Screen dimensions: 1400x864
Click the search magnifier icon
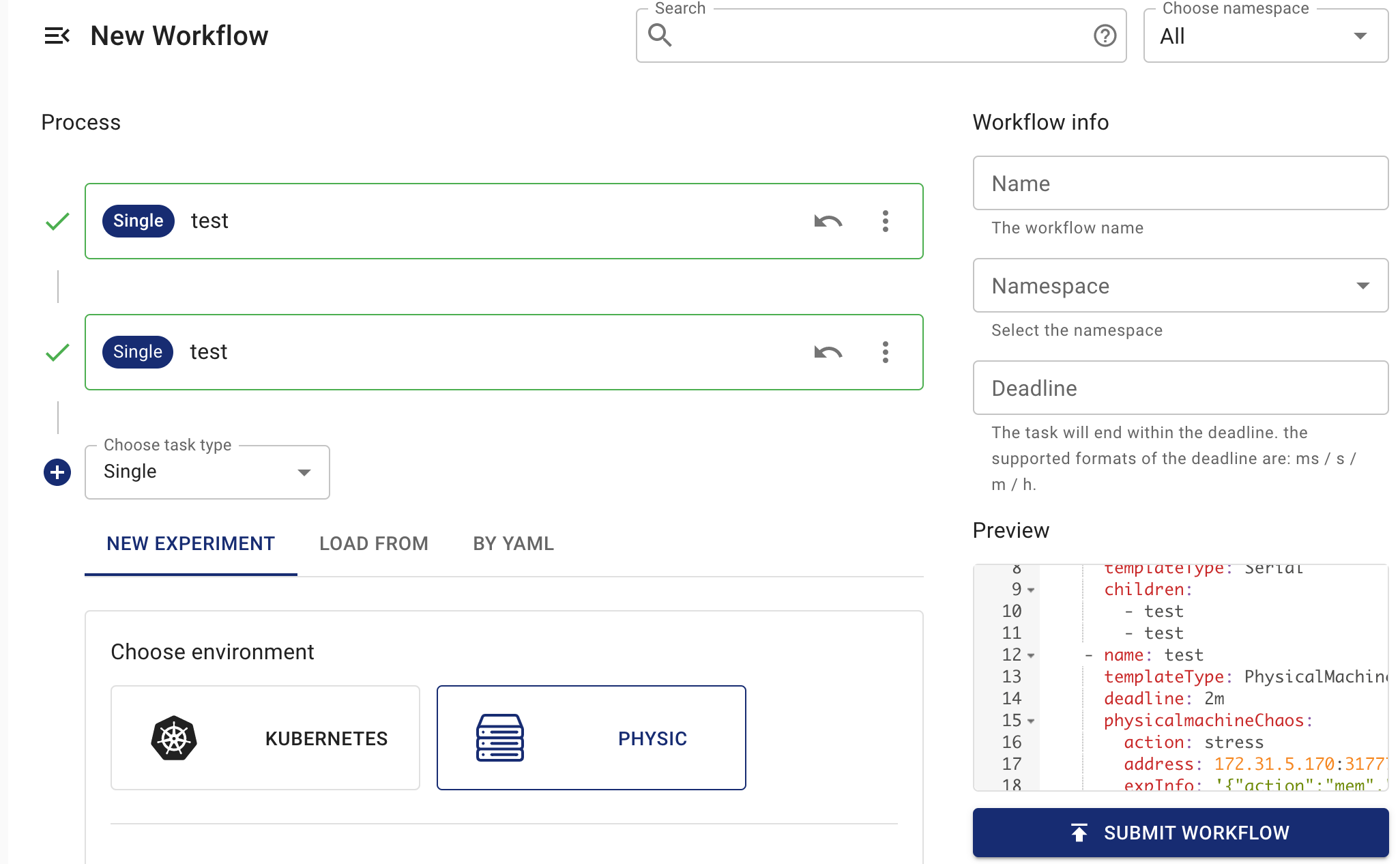pyautogui.click(x=660, y=35)
